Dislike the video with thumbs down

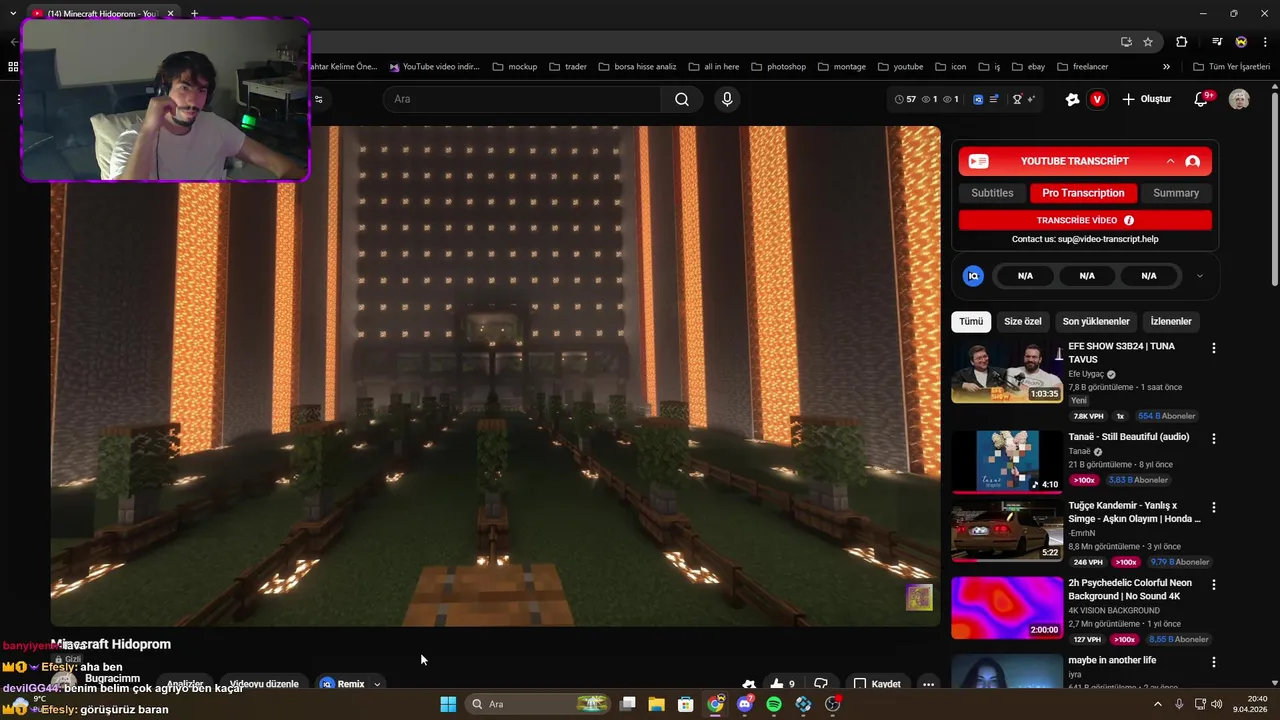(x=821, y=684)
